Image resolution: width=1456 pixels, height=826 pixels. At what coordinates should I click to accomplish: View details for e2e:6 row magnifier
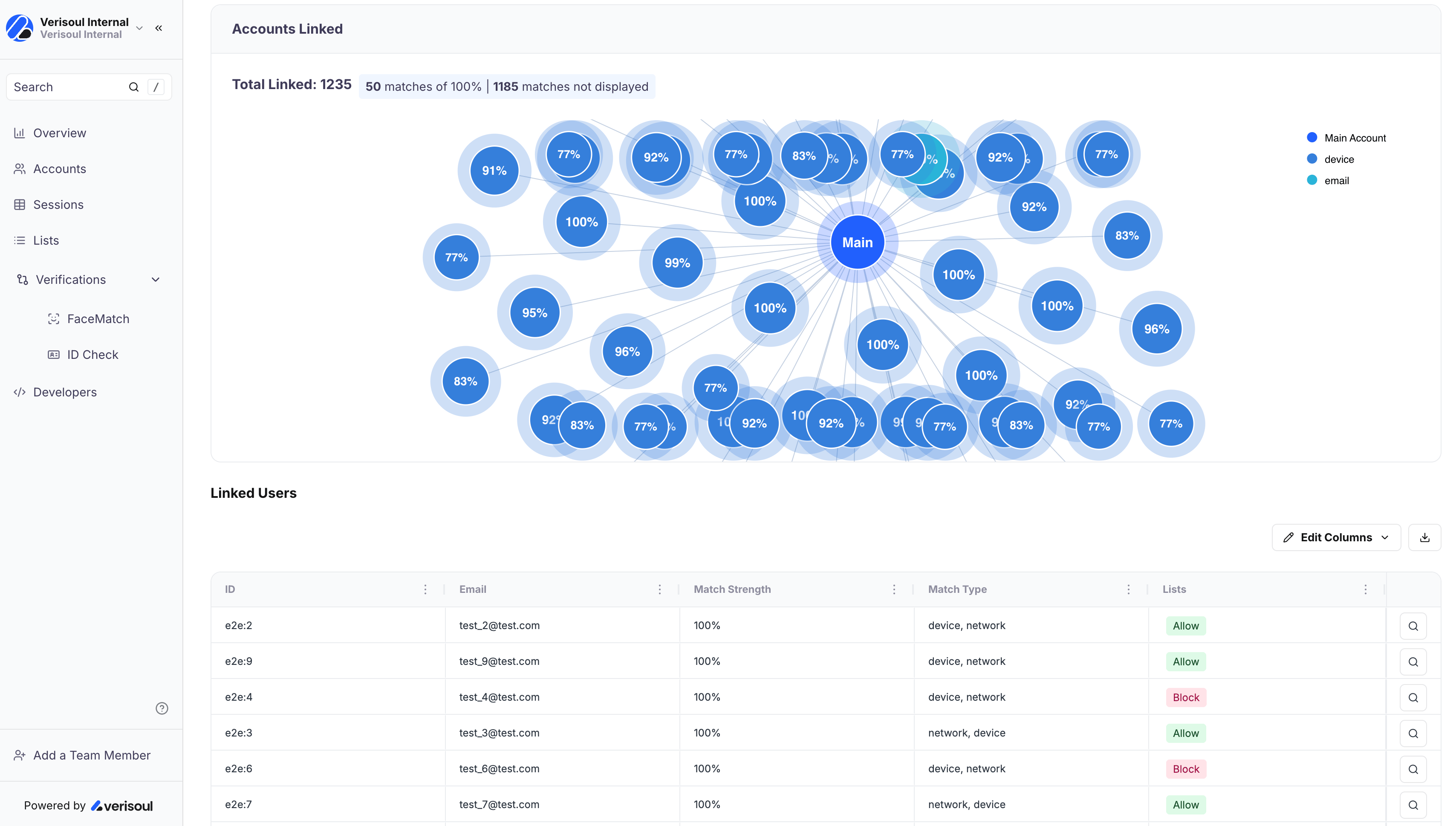[1413, 769]
